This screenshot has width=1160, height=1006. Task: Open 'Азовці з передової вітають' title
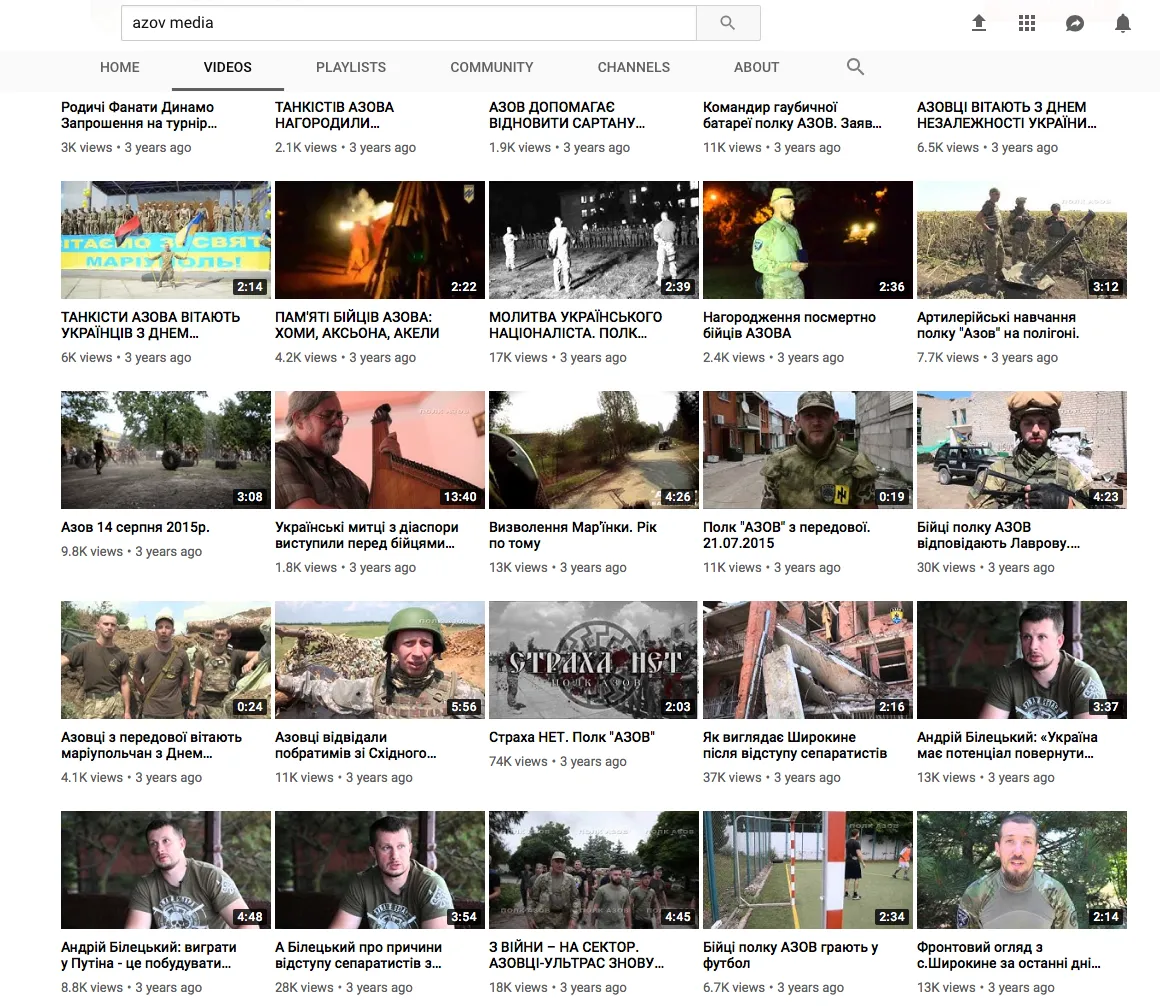(152, 746)
